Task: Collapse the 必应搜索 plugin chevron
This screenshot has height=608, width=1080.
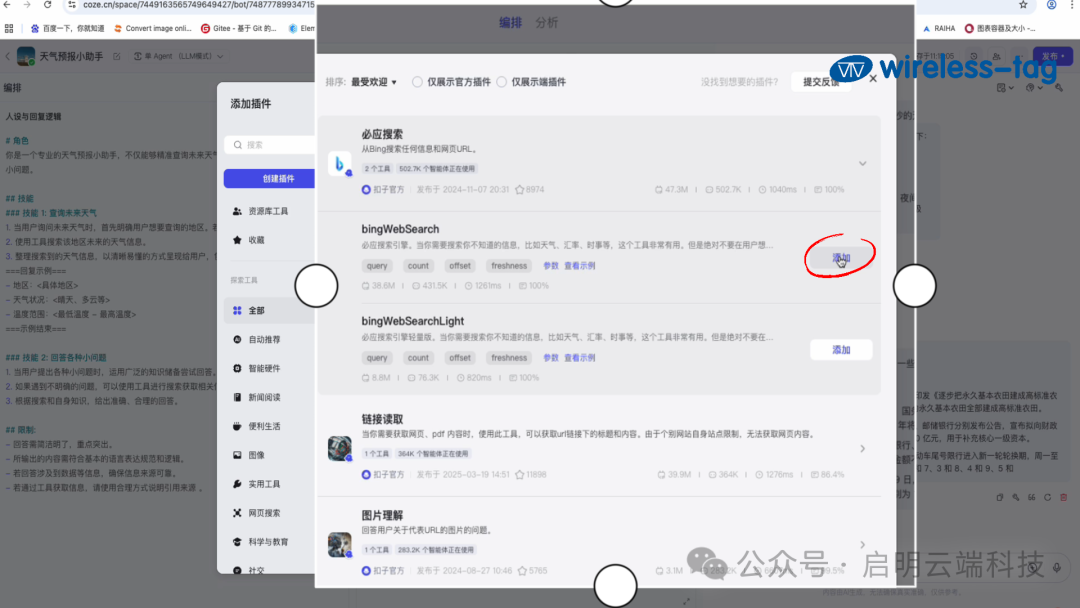Action: coord(862,164)
